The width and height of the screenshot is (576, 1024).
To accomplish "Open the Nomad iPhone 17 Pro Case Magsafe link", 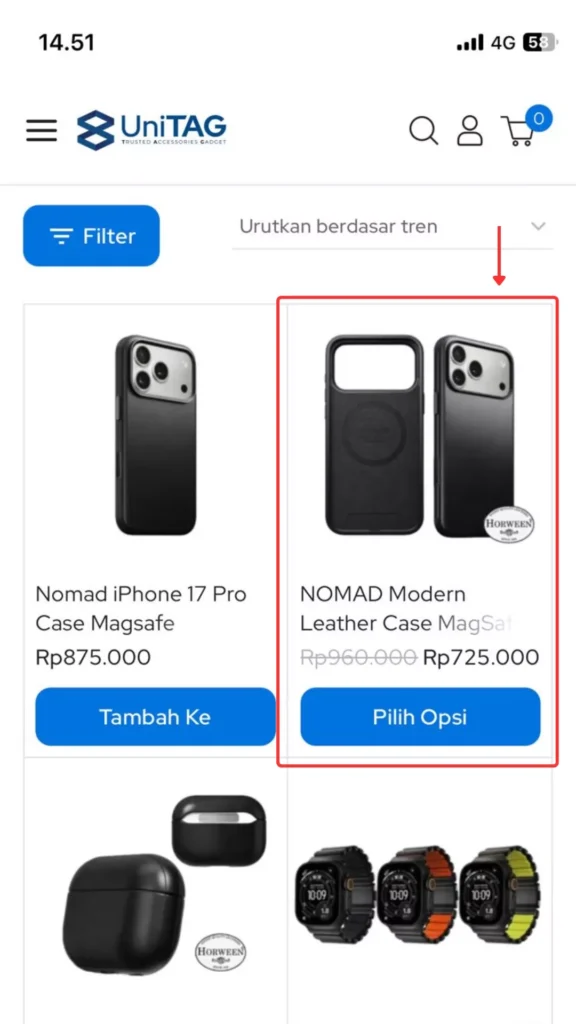I will point(141,609).
